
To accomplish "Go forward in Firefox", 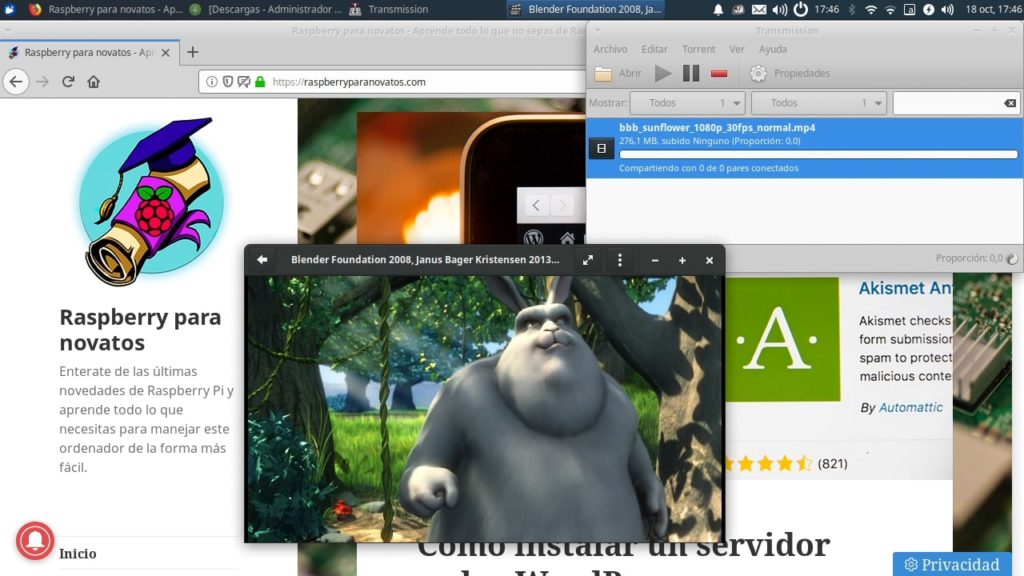I will click(x=42, y=82).
